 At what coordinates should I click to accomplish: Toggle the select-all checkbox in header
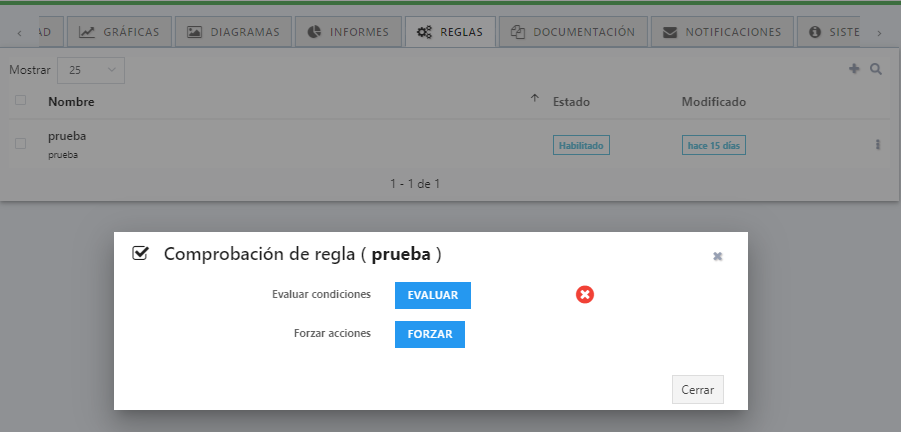(x=20, y=100)
